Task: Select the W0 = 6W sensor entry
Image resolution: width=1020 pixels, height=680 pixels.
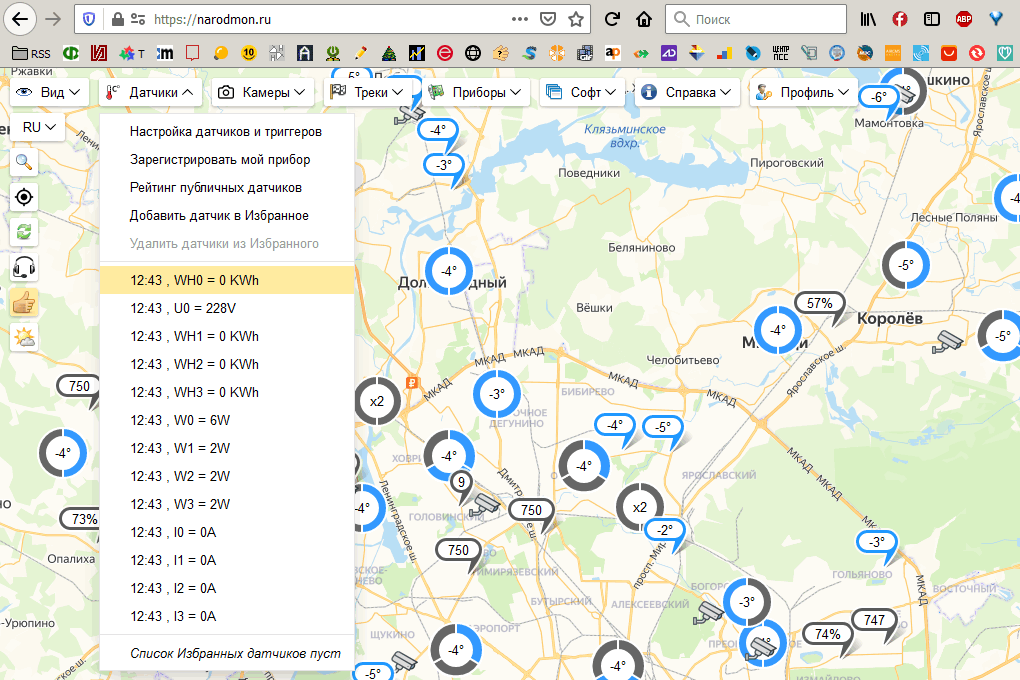Action: pyautogui.click(x=226, y=420)
